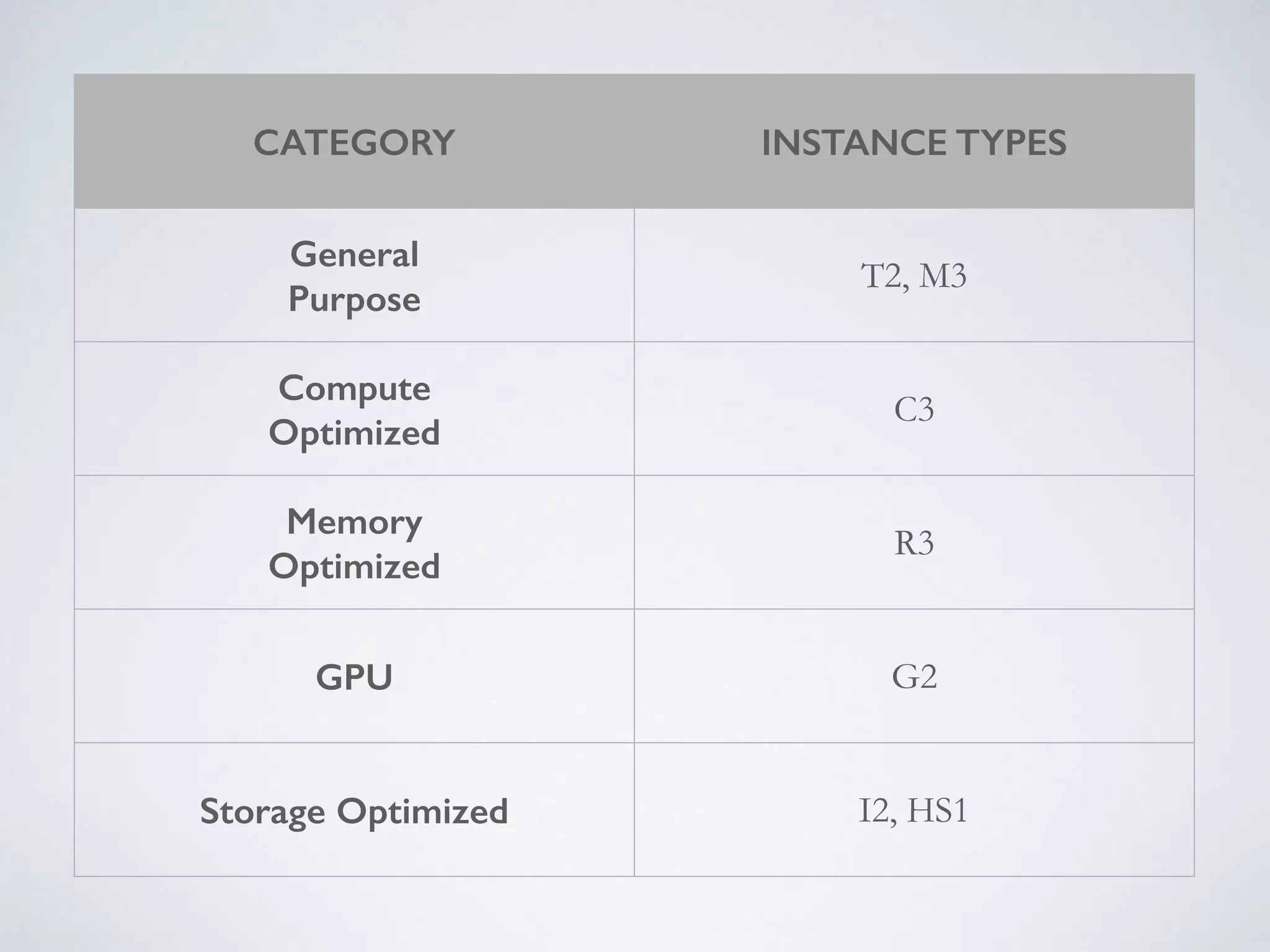This screenshot has height=952, width=1270.
Task: Click the word INSTANCE in the header
Action: pos(854,143)
